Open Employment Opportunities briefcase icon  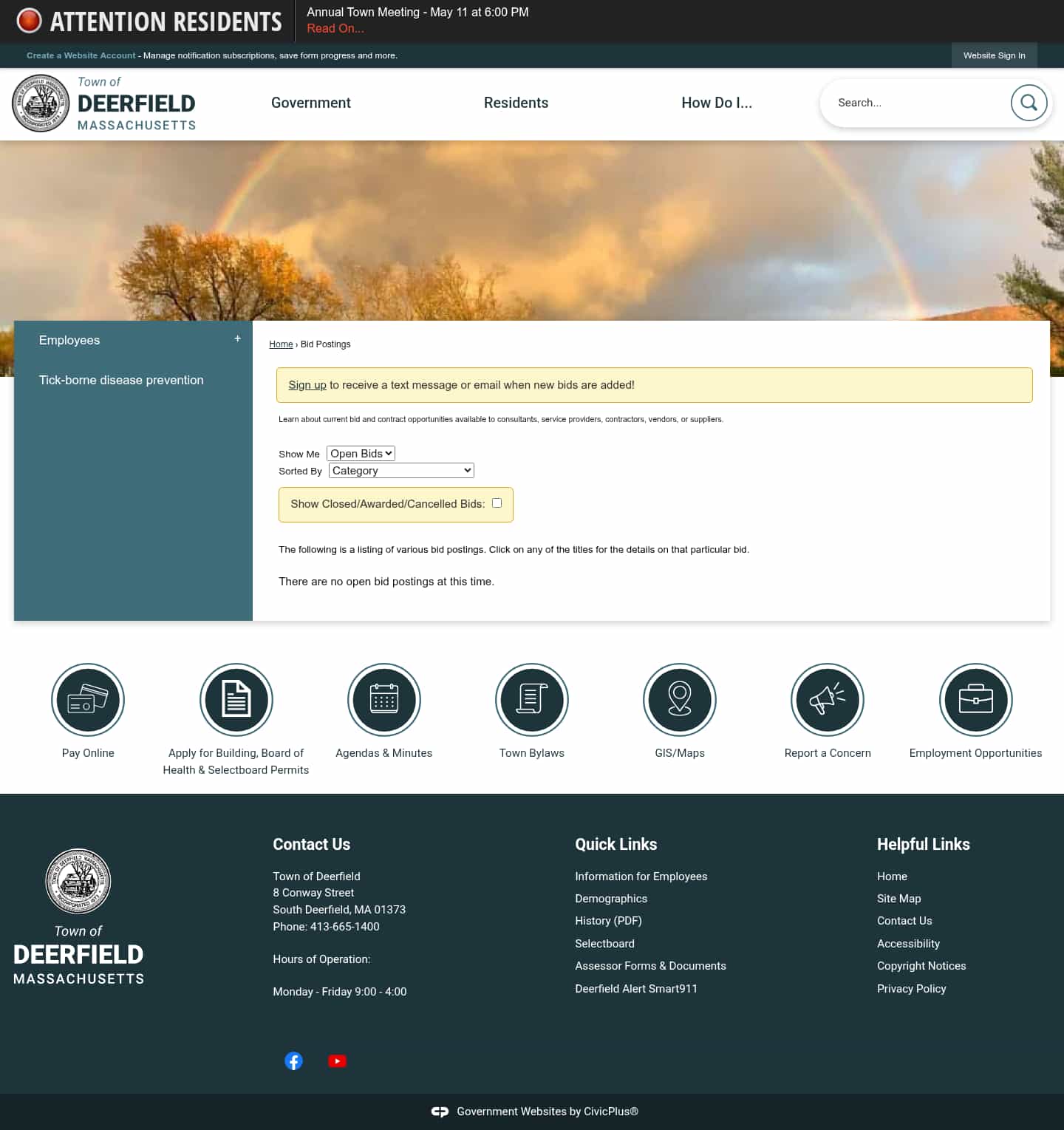coord(975,700)
